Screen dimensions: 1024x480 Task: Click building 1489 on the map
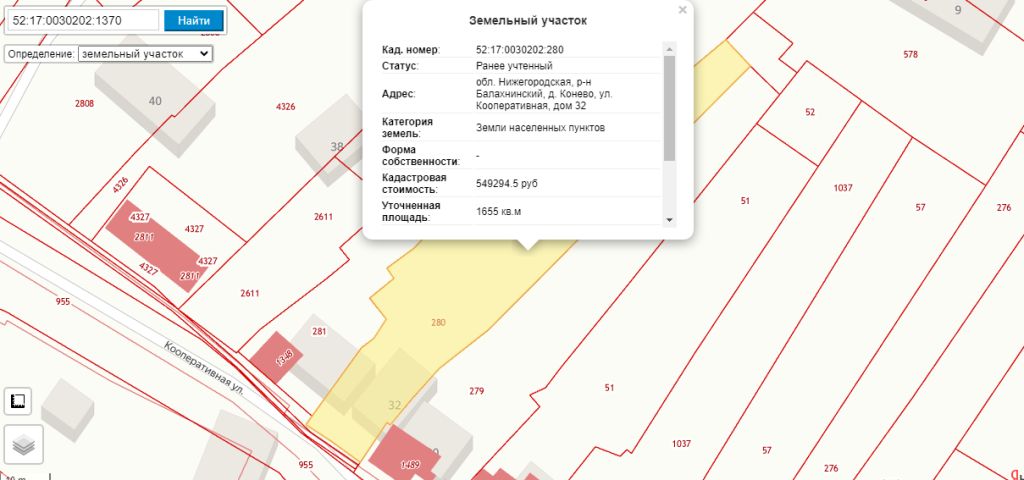404,454
